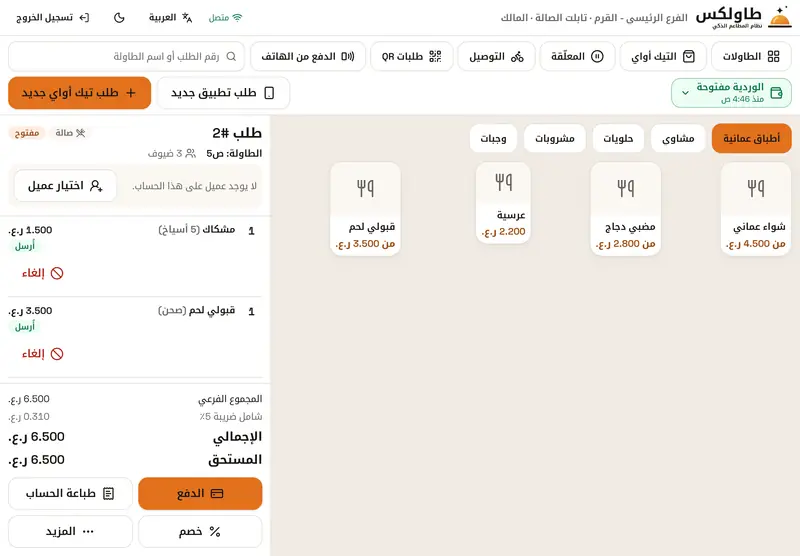Switch to the التيك أواي tab

663,56
